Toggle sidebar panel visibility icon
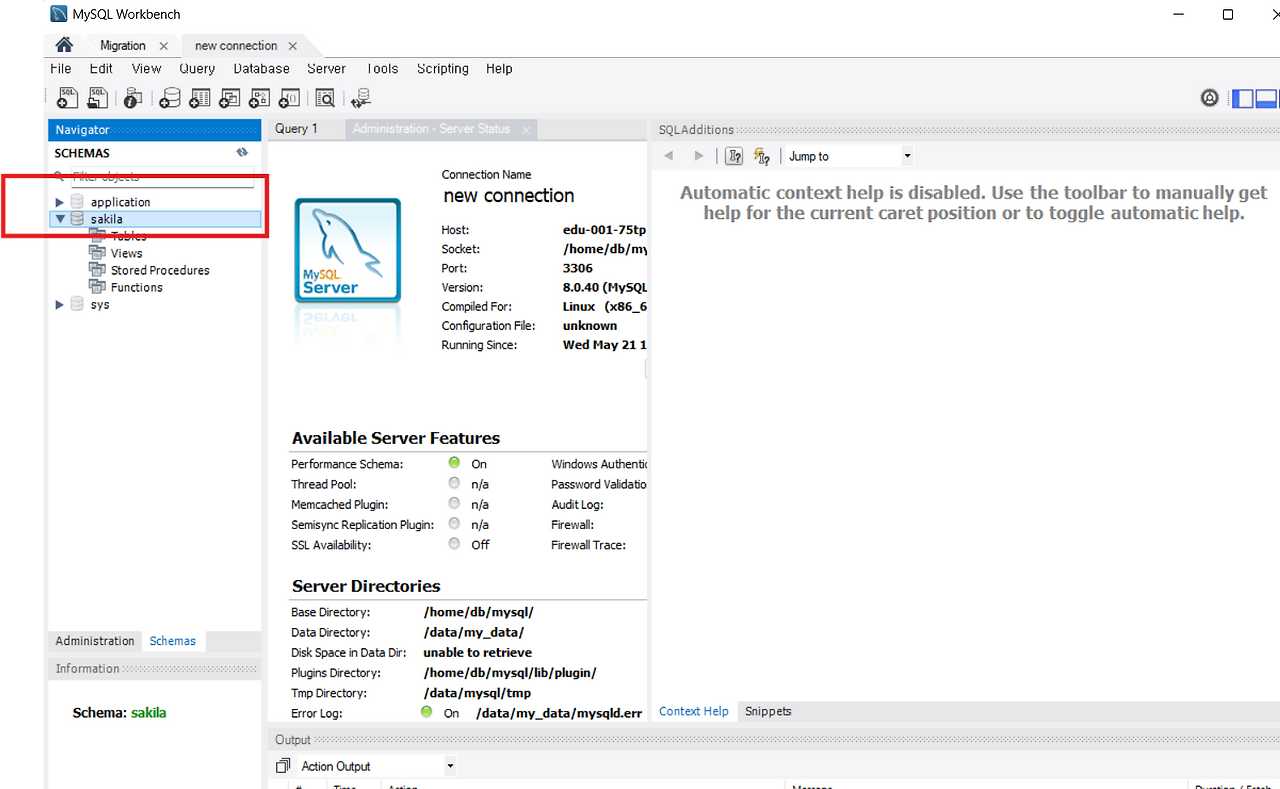The width and height of the screenshot is (1280, 789). click(x=1243, y=98)
